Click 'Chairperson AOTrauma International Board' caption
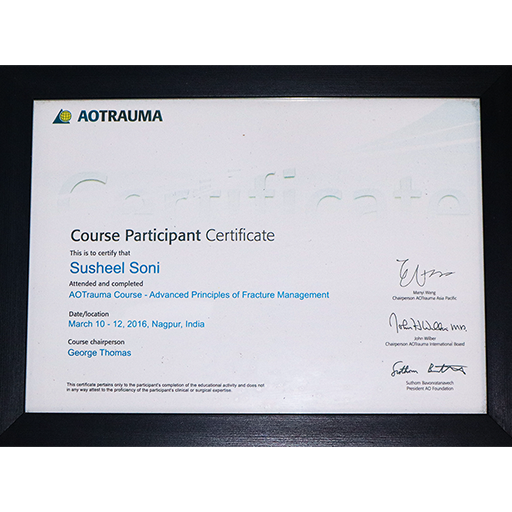Viewport: 512px width, 512px height. coord(425,344)
